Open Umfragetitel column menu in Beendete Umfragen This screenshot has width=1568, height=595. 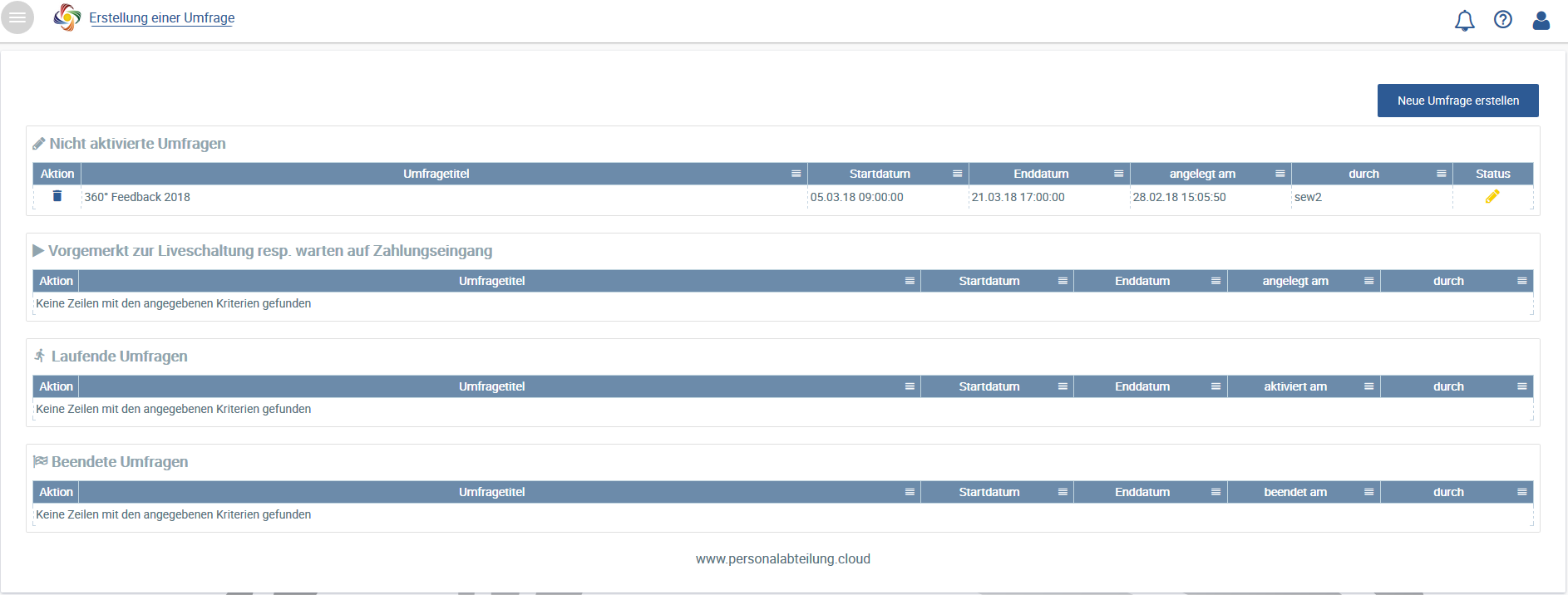[910, 492]
